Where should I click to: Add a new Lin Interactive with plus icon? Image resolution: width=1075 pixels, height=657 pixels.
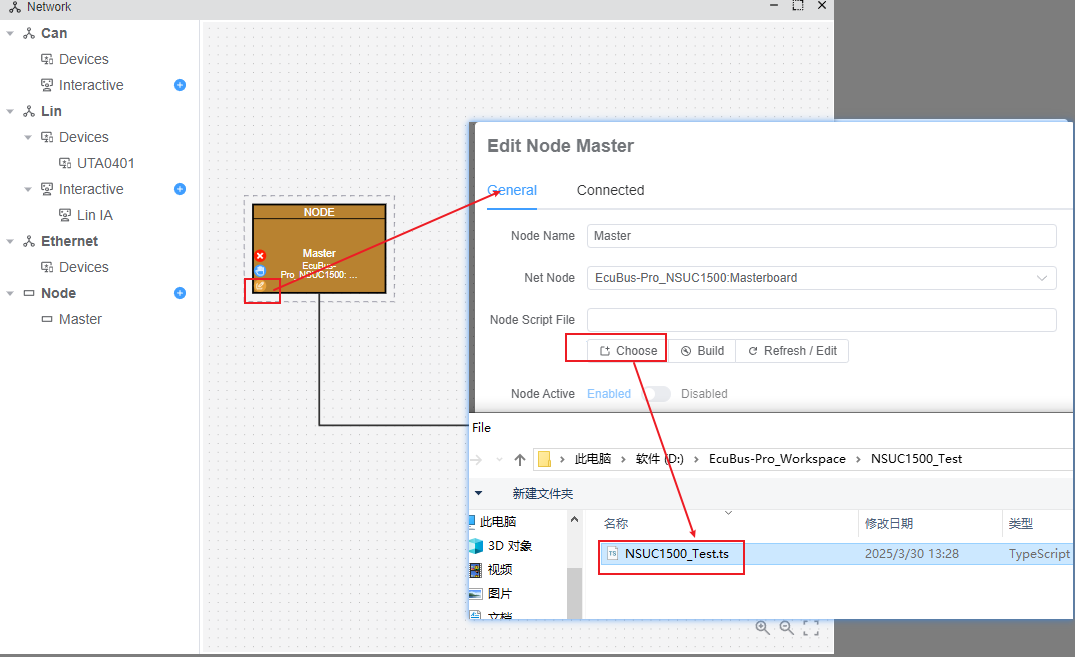(x=180, y=189)
